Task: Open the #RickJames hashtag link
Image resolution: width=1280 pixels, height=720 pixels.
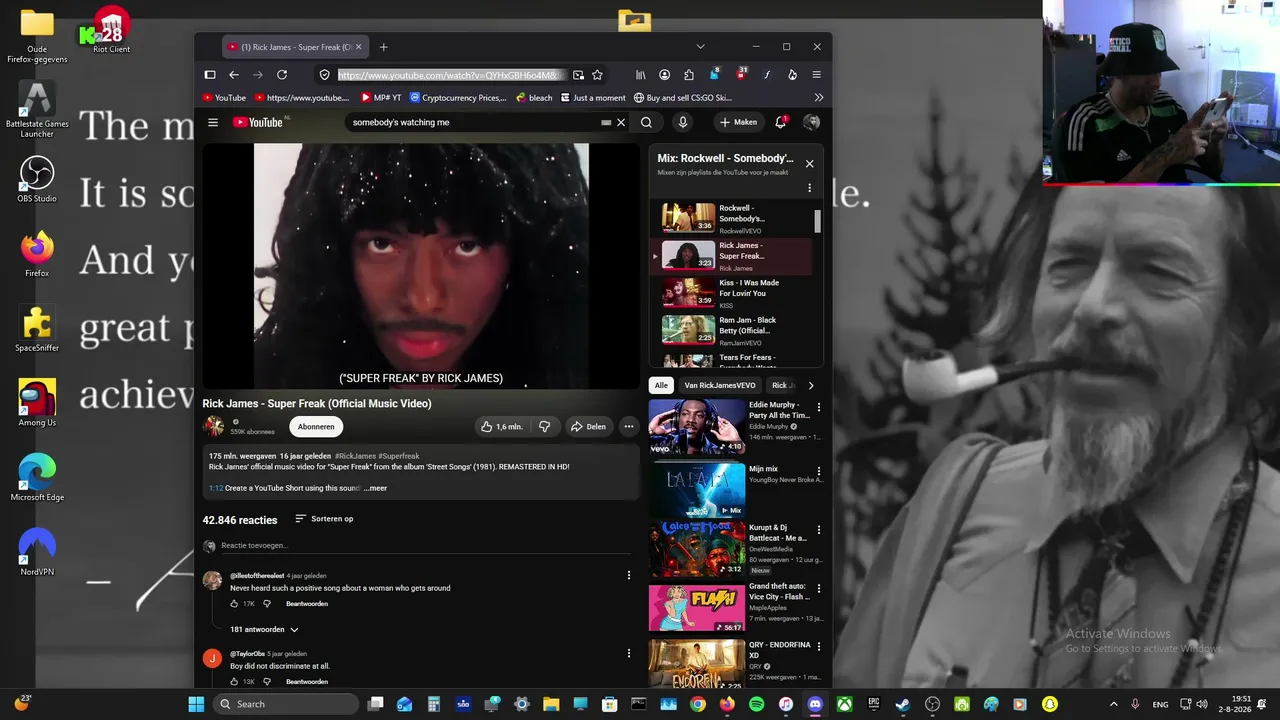Action: (356, 456)
